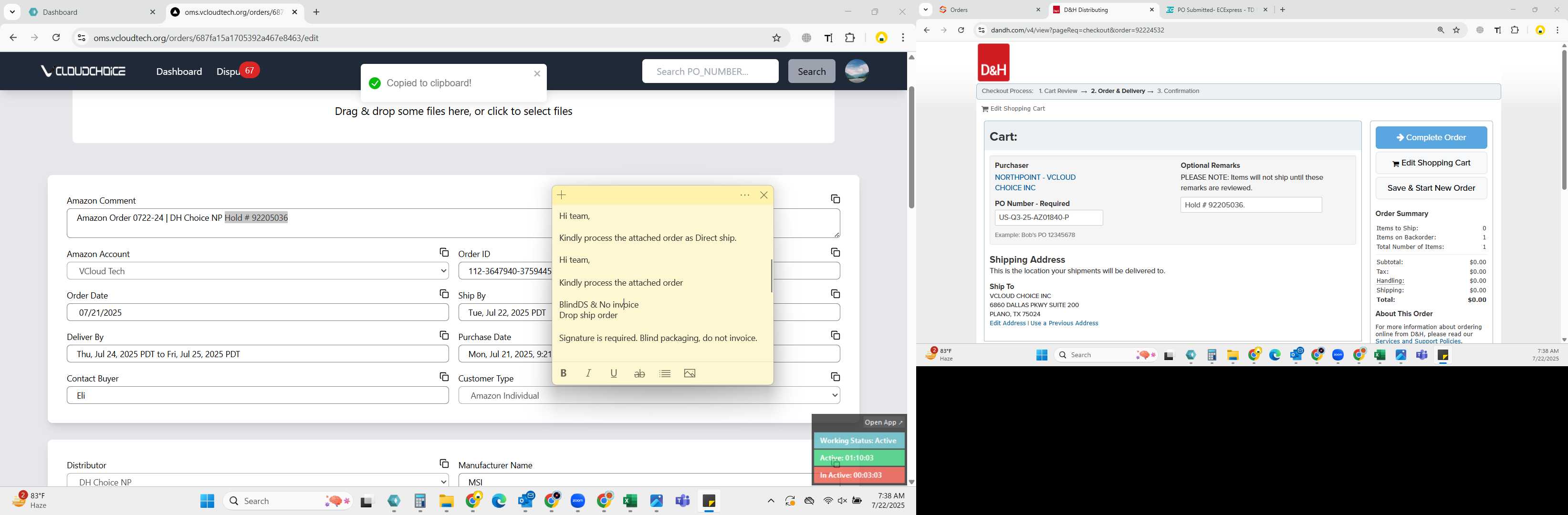Image resolution: width=1568 pixels, height=515 pixels.
Task: Switch to the Orders tab in D&H window
Action: pyautogui.click(x=990, y=10)
